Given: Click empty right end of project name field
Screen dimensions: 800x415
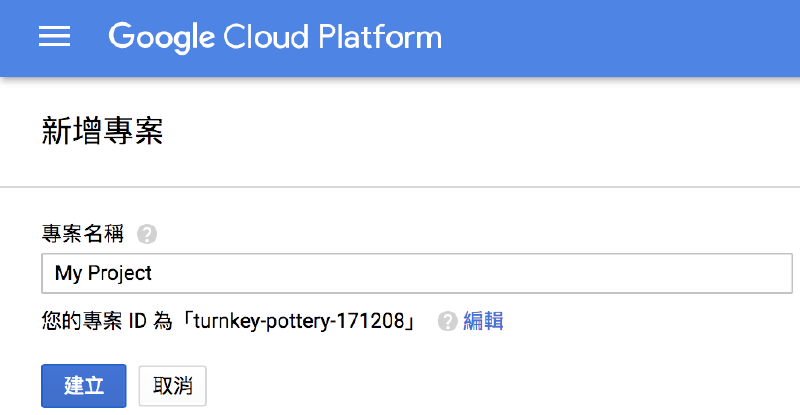Looking at the screenshot, I should [700, 273].
